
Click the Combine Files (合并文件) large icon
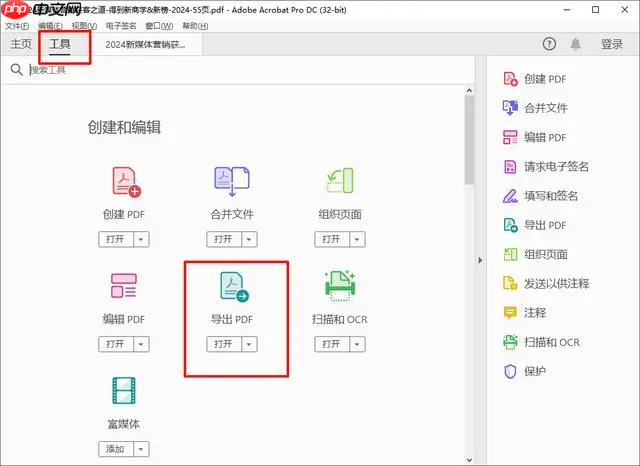[232, 181]
